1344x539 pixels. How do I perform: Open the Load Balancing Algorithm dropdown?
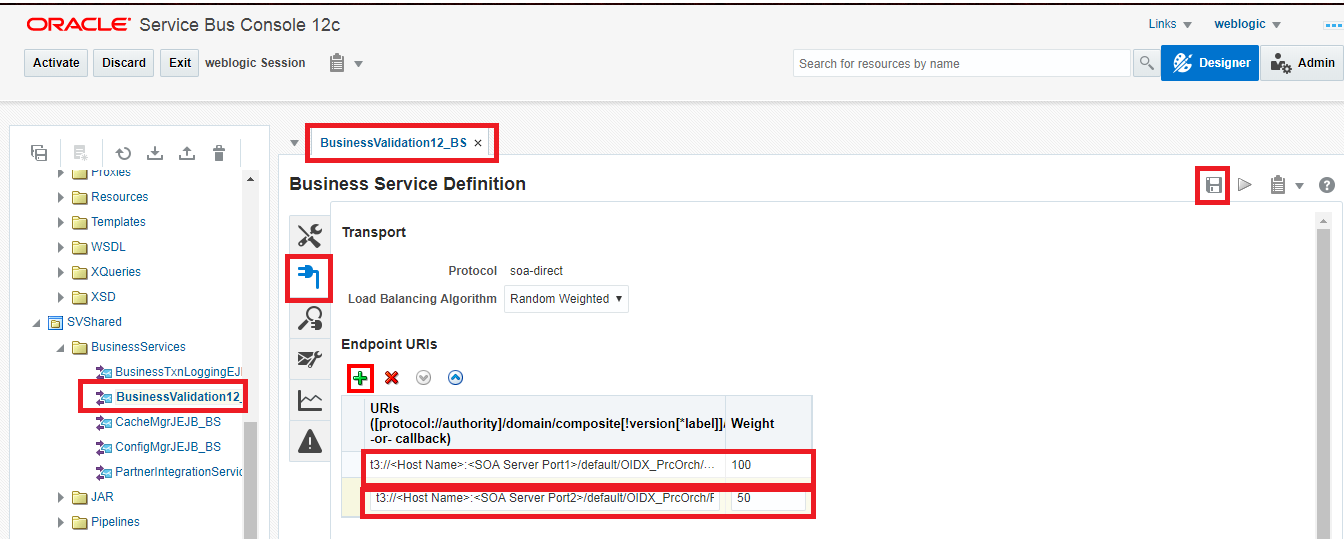pyautogui.click(x=566, y=298)
